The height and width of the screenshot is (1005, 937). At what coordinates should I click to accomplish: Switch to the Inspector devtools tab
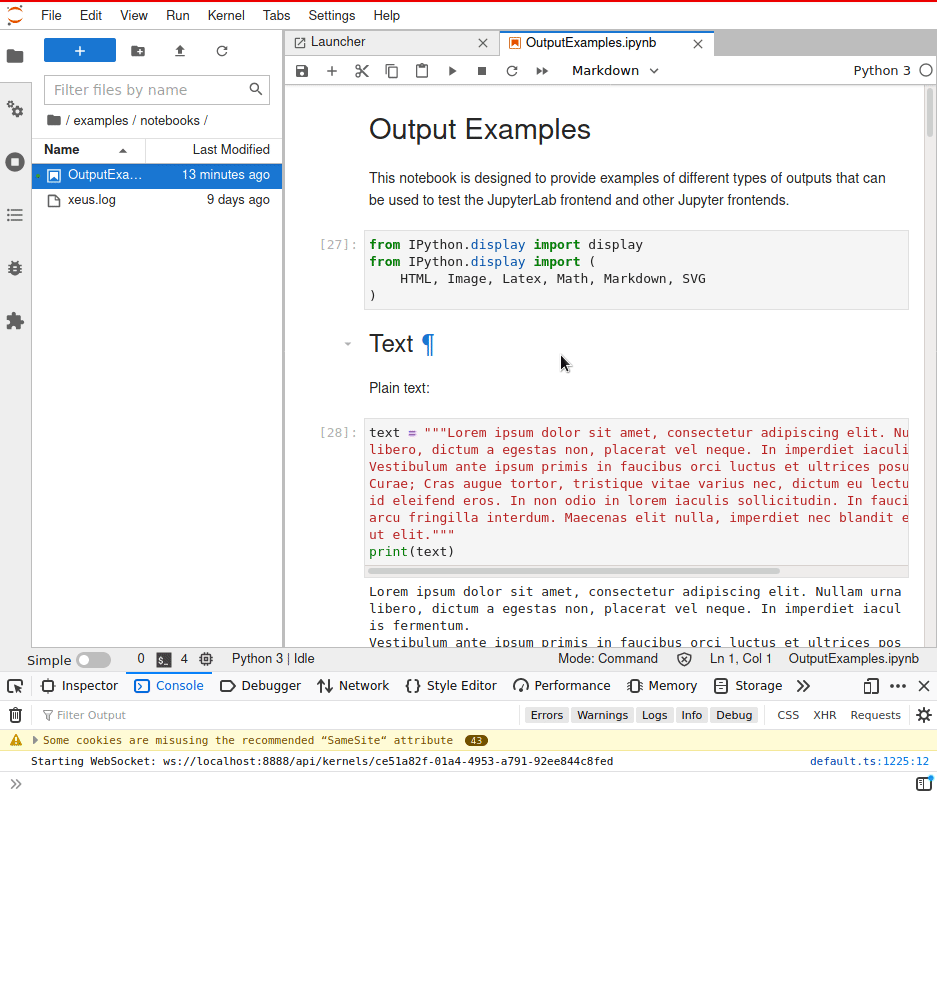(79, 686)
